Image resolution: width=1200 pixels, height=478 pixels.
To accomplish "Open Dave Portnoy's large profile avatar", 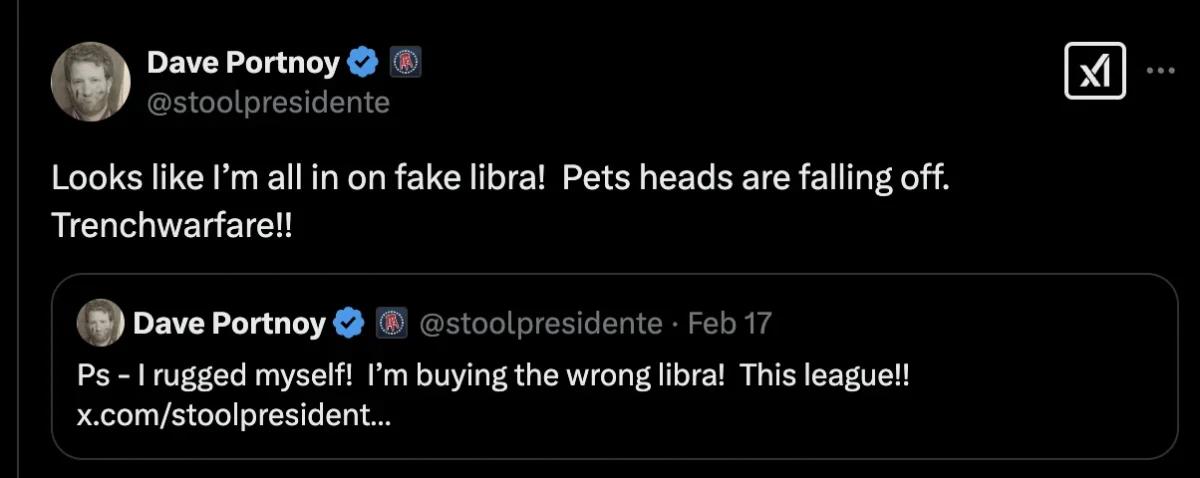I will point(91,83).
